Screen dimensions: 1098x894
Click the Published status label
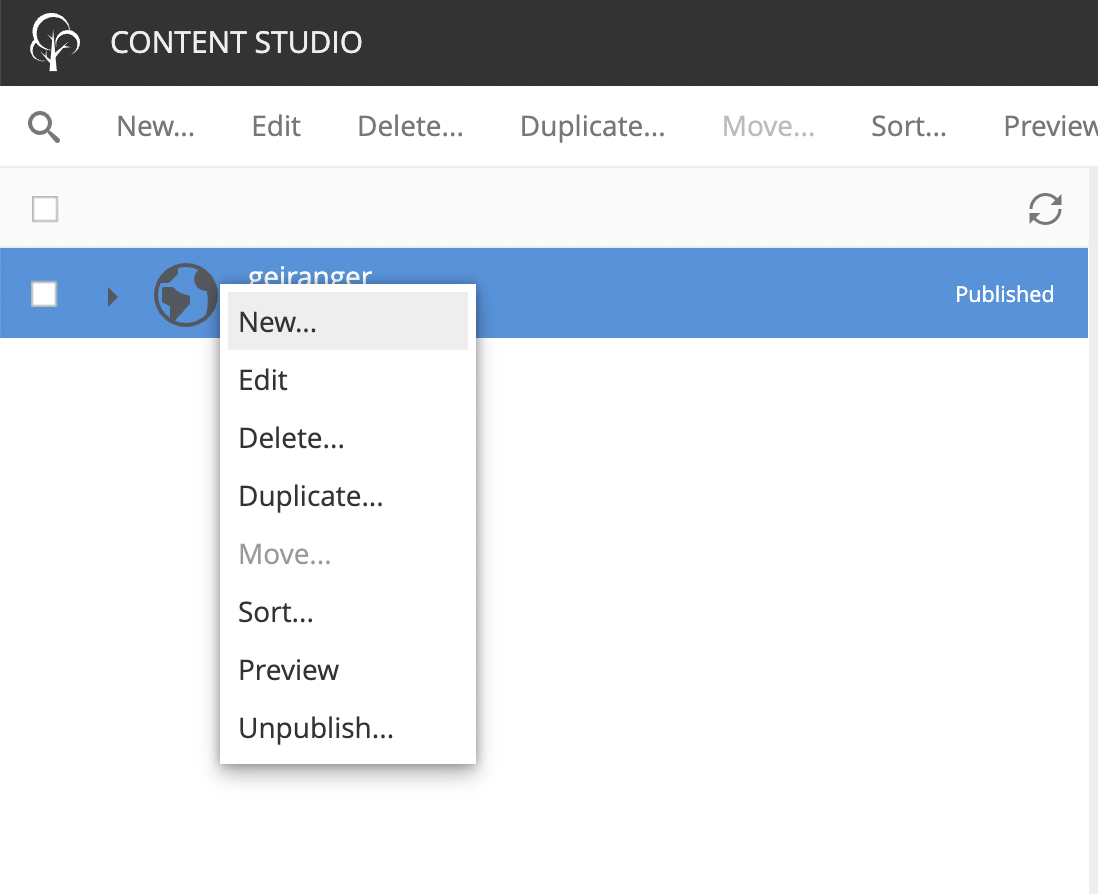1004,294
